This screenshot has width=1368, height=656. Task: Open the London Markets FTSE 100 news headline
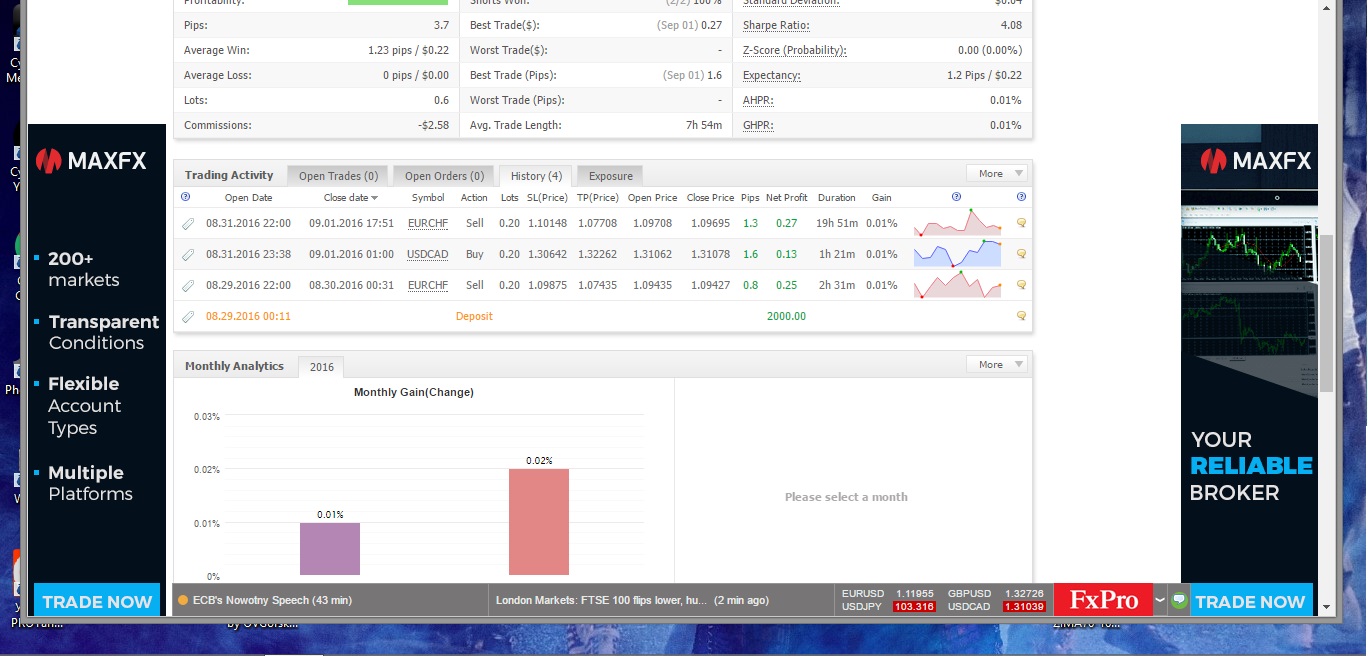(633, 601)
